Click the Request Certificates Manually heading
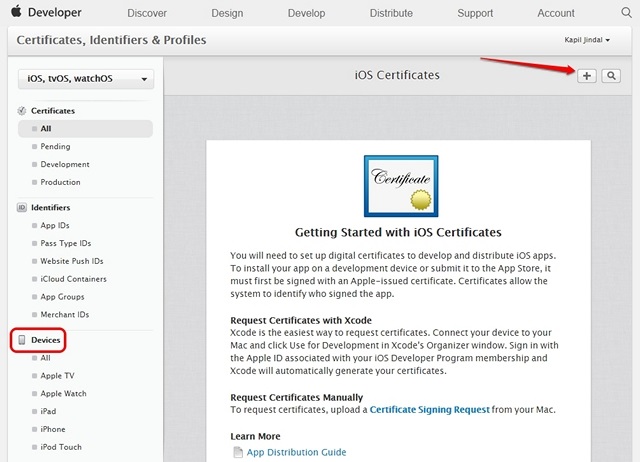Screen dimensions: 640x462 pyautogui.click(x=296, y=398)
